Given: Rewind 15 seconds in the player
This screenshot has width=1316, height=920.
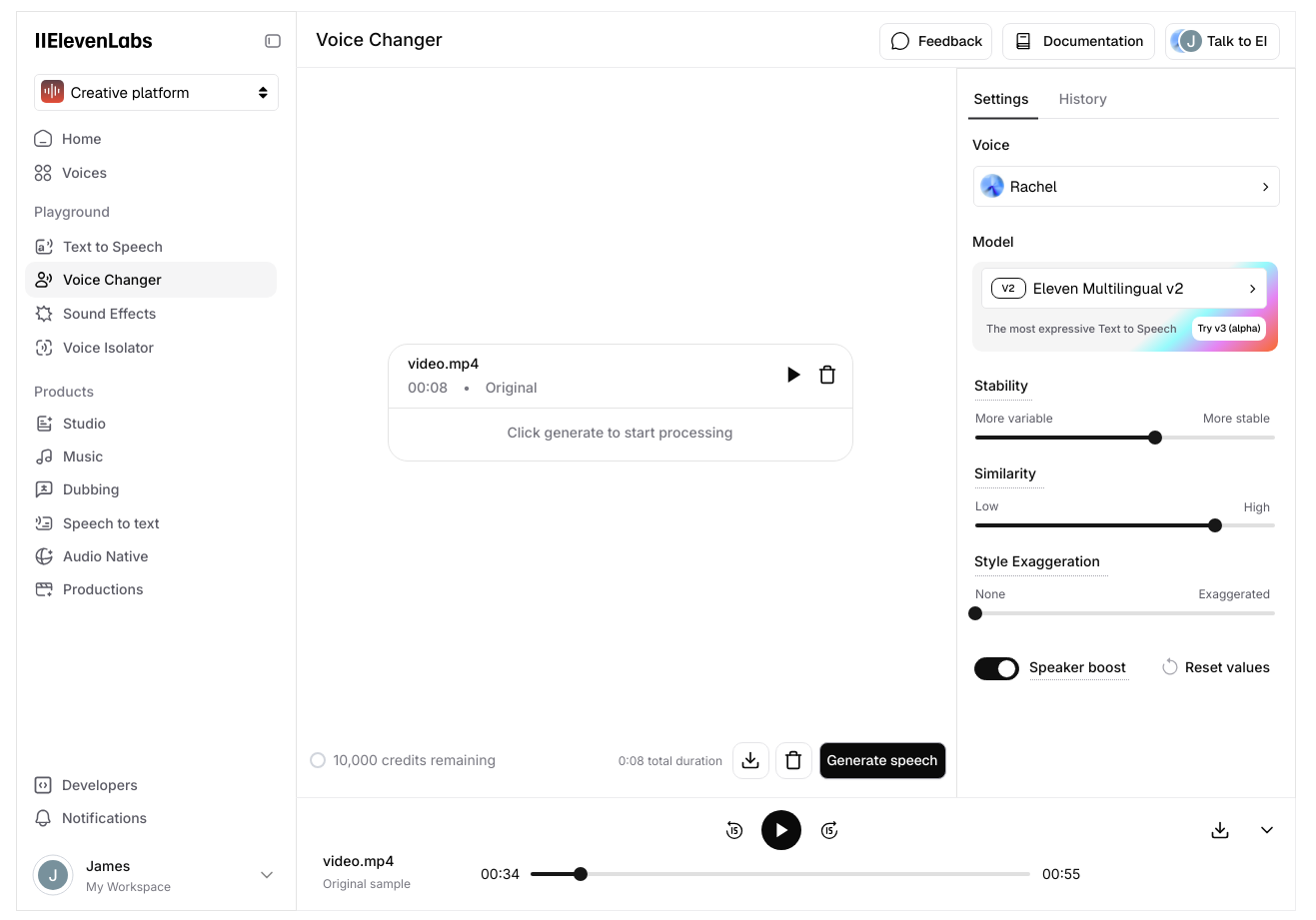Looking at the screenshot, I should click(x=734, y=830).
